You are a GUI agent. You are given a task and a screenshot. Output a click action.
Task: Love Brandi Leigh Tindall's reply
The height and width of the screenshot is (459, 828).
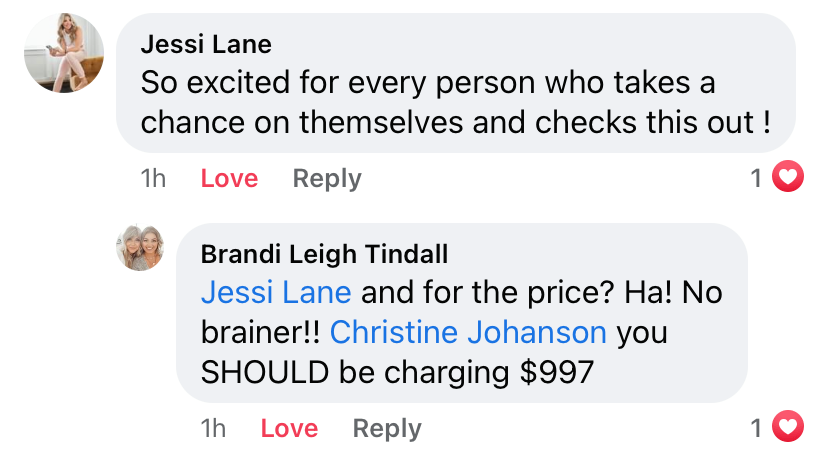tap(289, 429)
